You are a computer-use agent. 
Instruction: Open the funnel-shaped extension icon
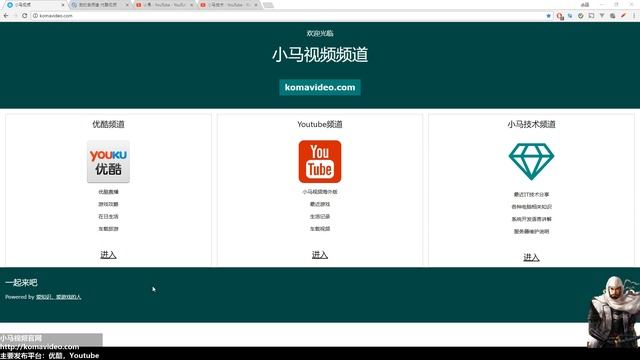[x=602, y=16]
